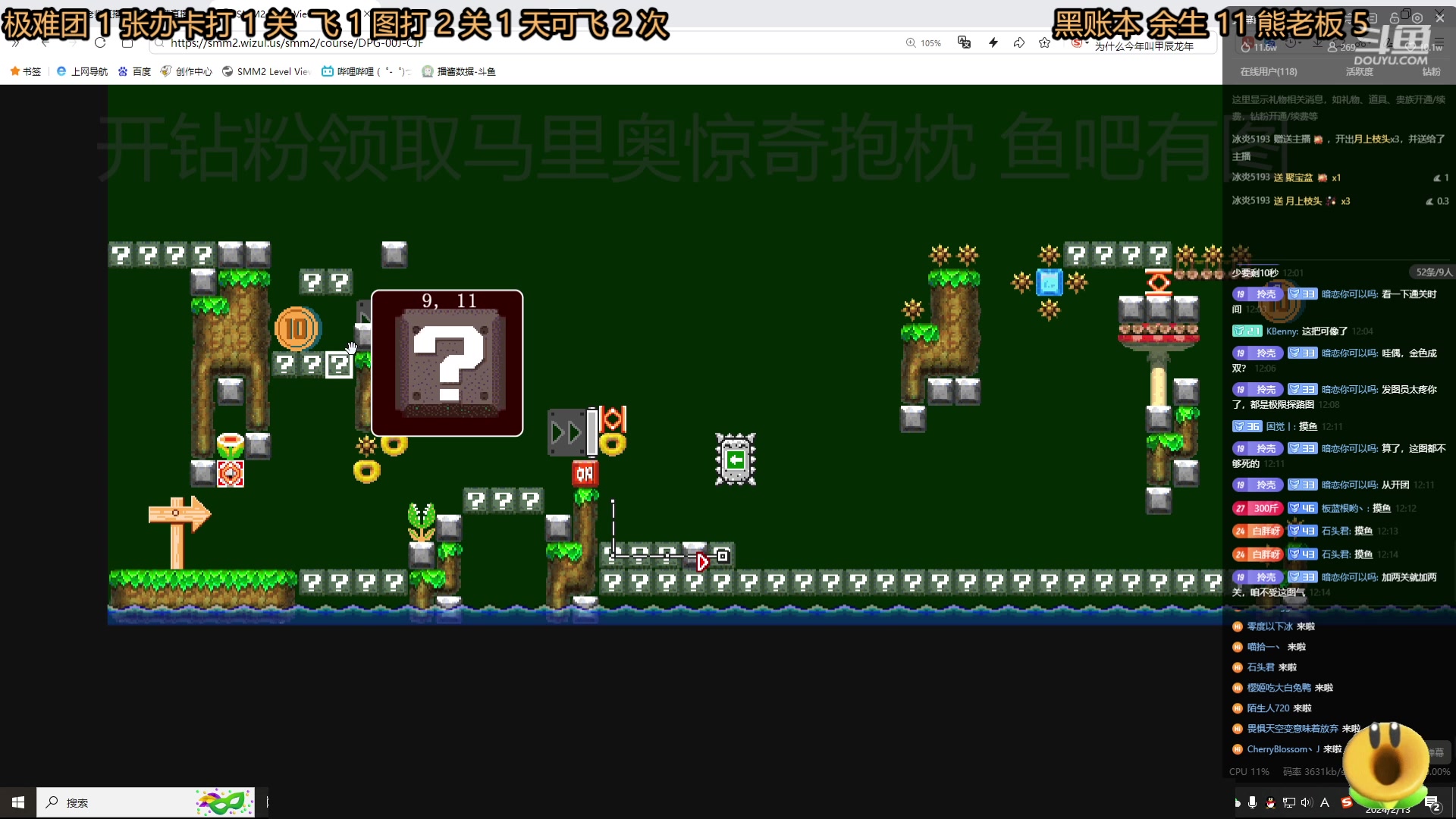Viewport: 1456px width, 819px height.
Task: Open the 播酱数据-斗鱼 bookmark
Action: point(459,71)
